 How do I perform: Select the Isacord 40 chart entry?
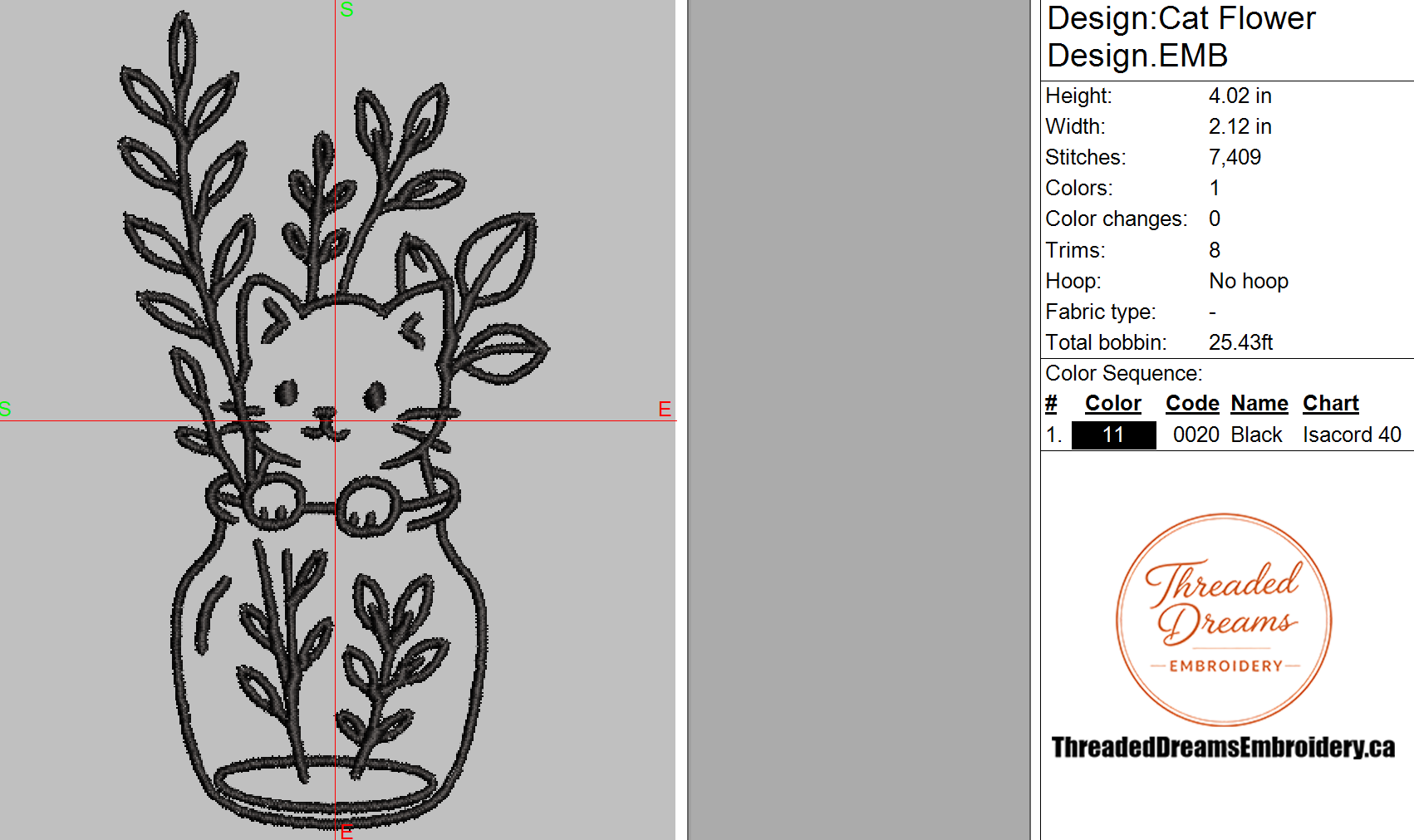click(x=1352, y=435)
